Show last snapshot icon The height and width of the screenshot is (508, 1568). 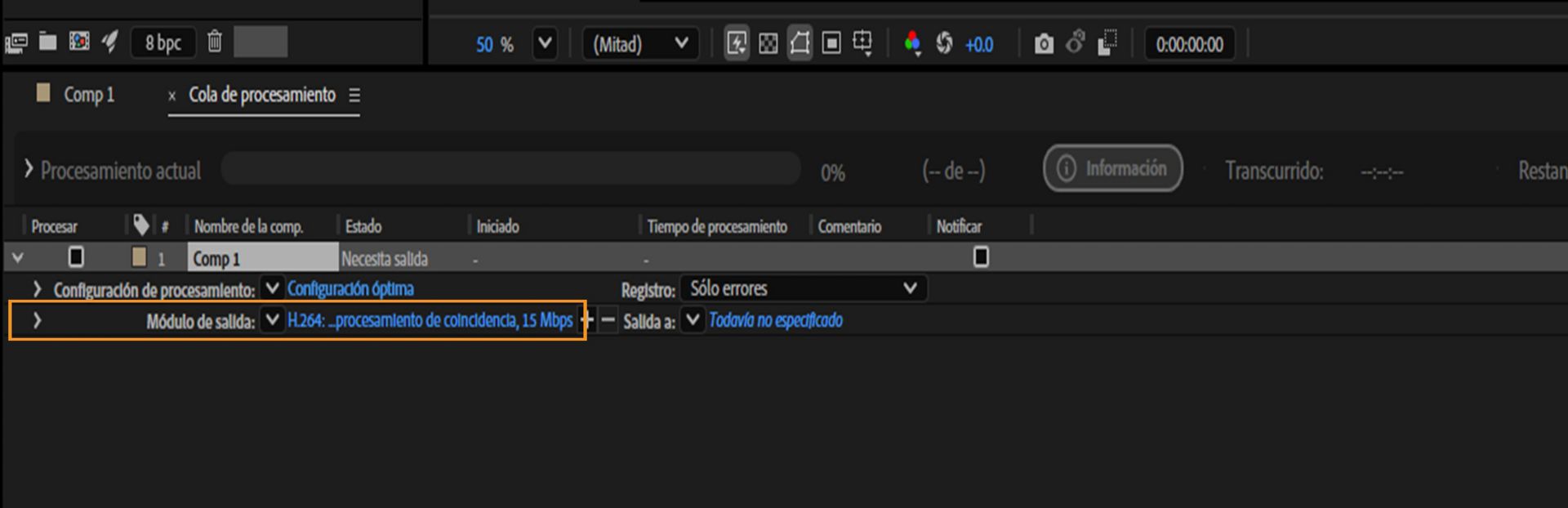[1076, 42]
